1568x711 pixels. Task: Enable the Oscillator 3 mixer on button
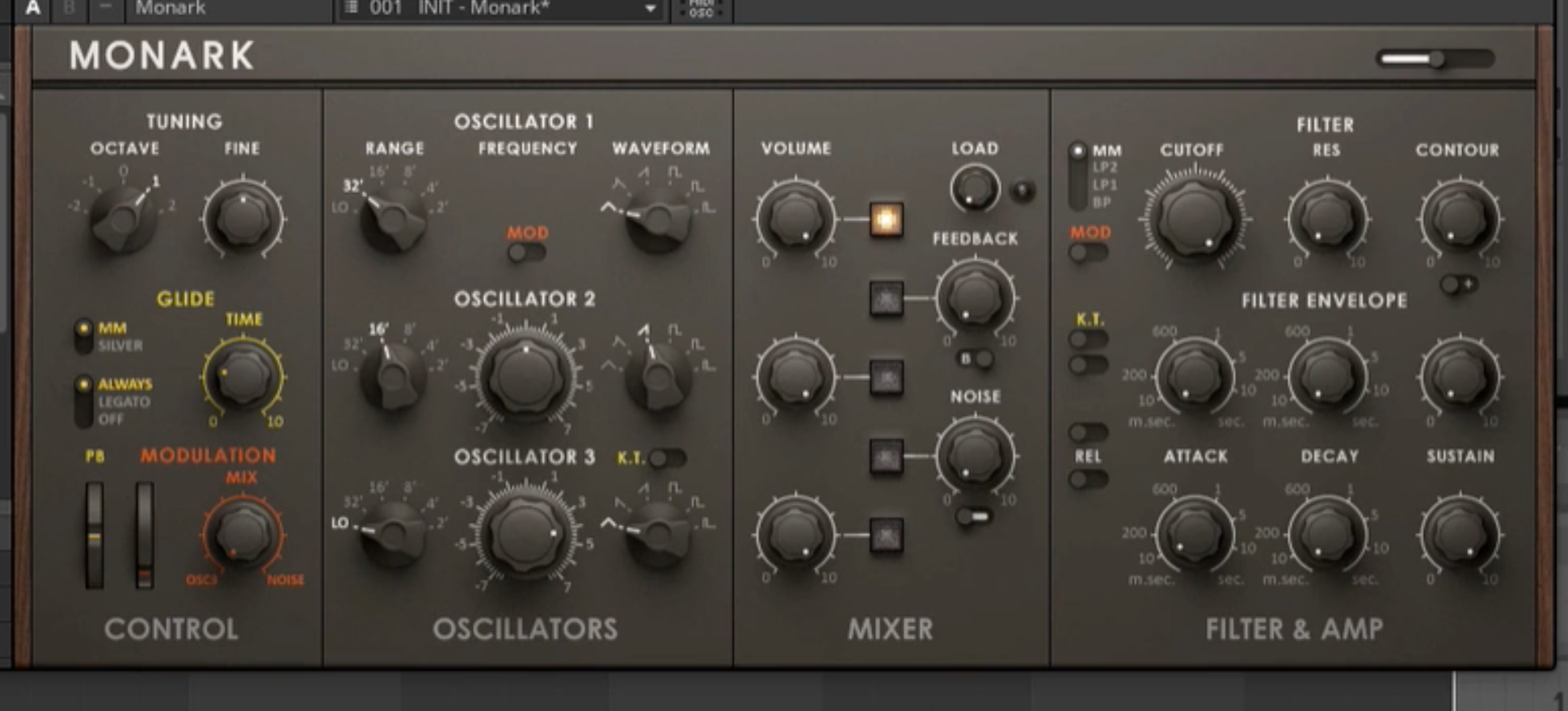[886, 535]
